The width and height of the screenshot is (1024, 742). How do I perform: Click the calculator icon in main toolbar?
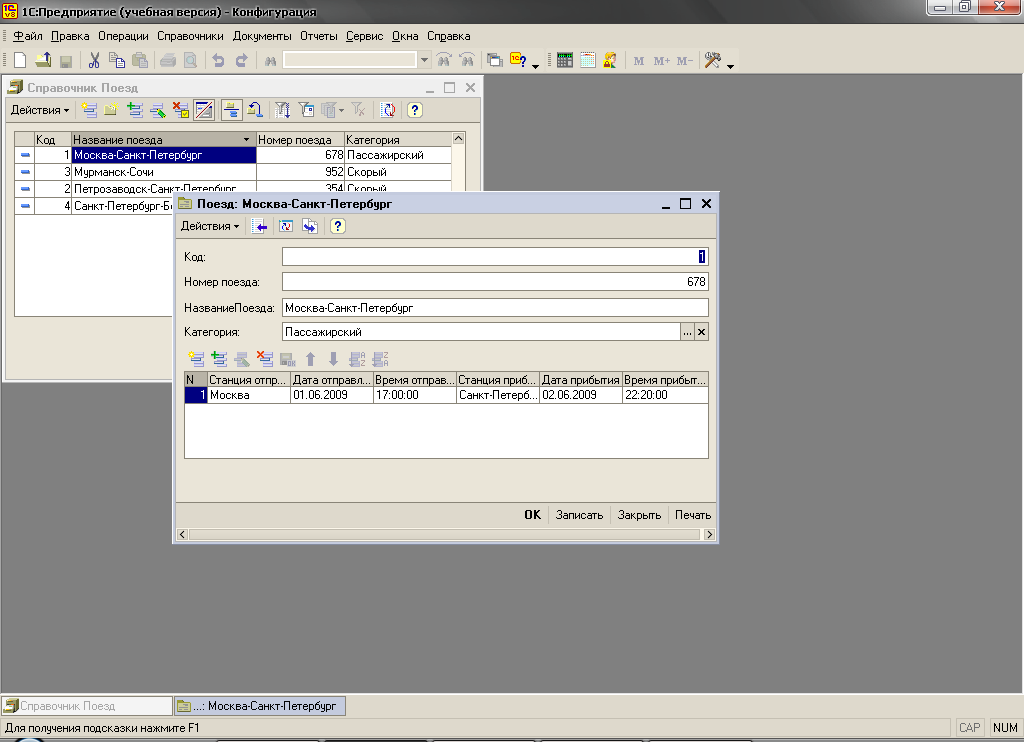click(564, 61)
